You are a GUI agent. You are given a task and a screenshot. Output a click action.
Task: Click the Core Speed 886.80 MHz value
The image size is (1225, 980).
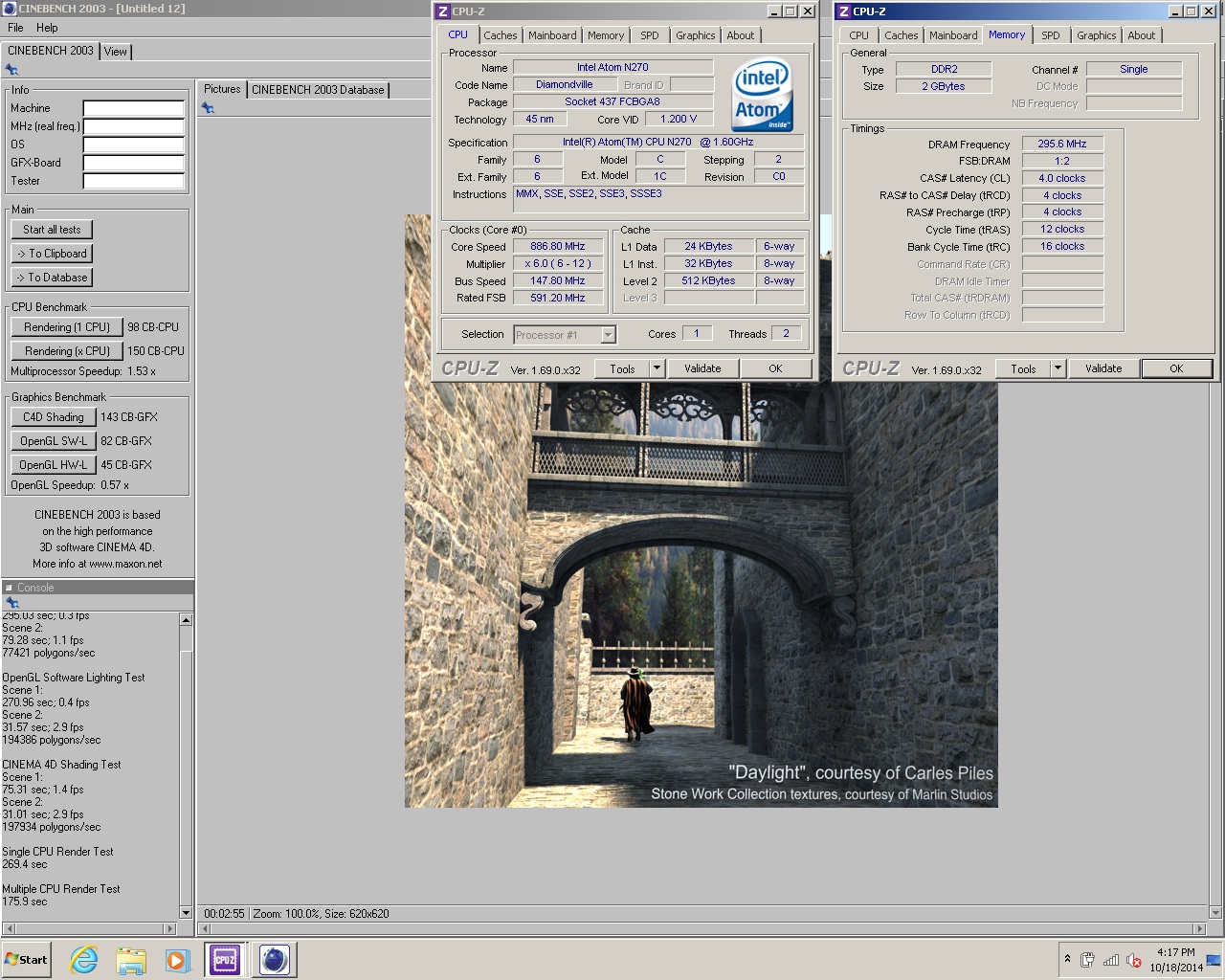click(x=558, y=246)
